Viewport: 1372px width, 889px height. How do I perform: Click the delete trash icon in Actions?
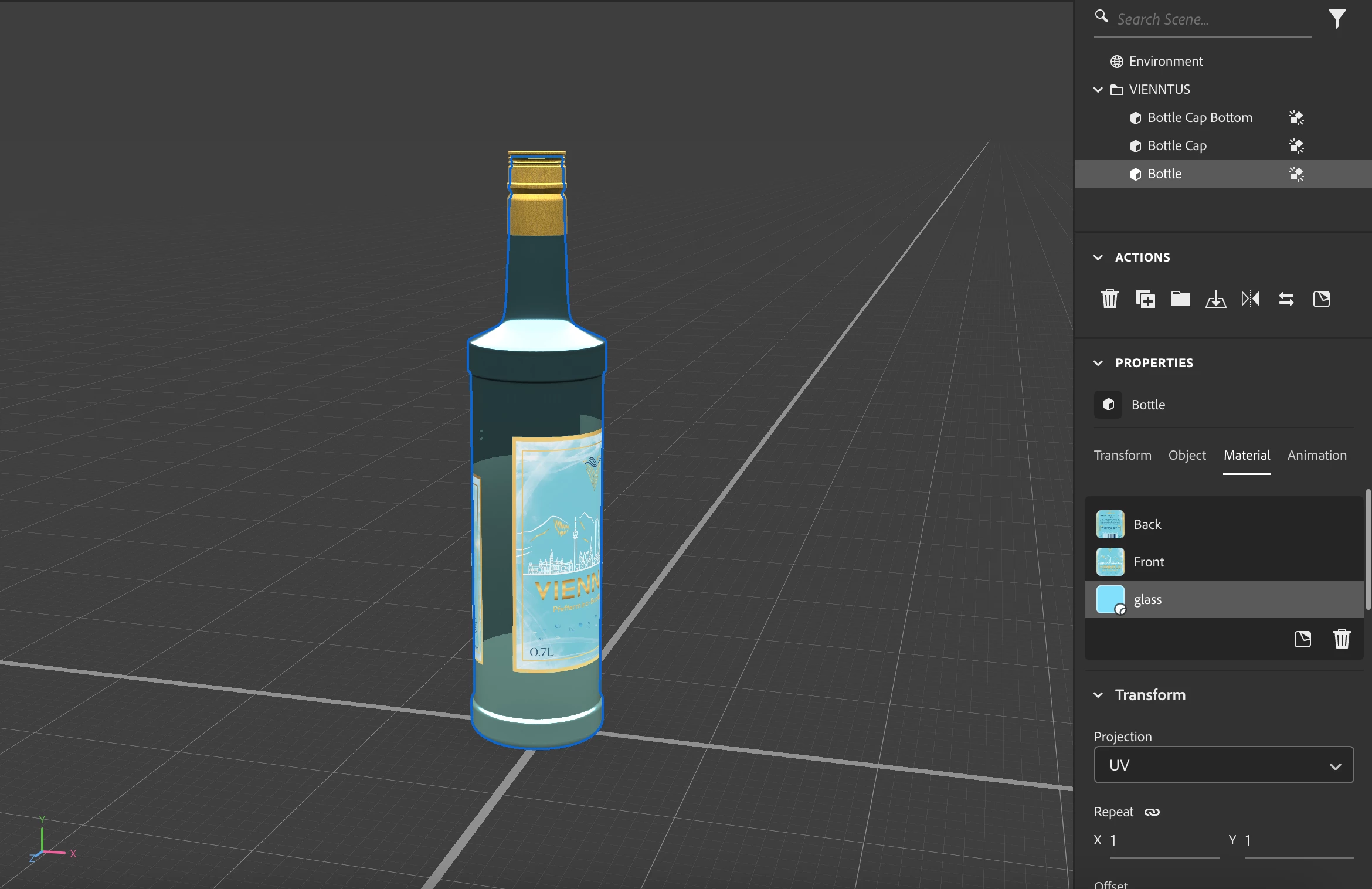[1109, 299]
